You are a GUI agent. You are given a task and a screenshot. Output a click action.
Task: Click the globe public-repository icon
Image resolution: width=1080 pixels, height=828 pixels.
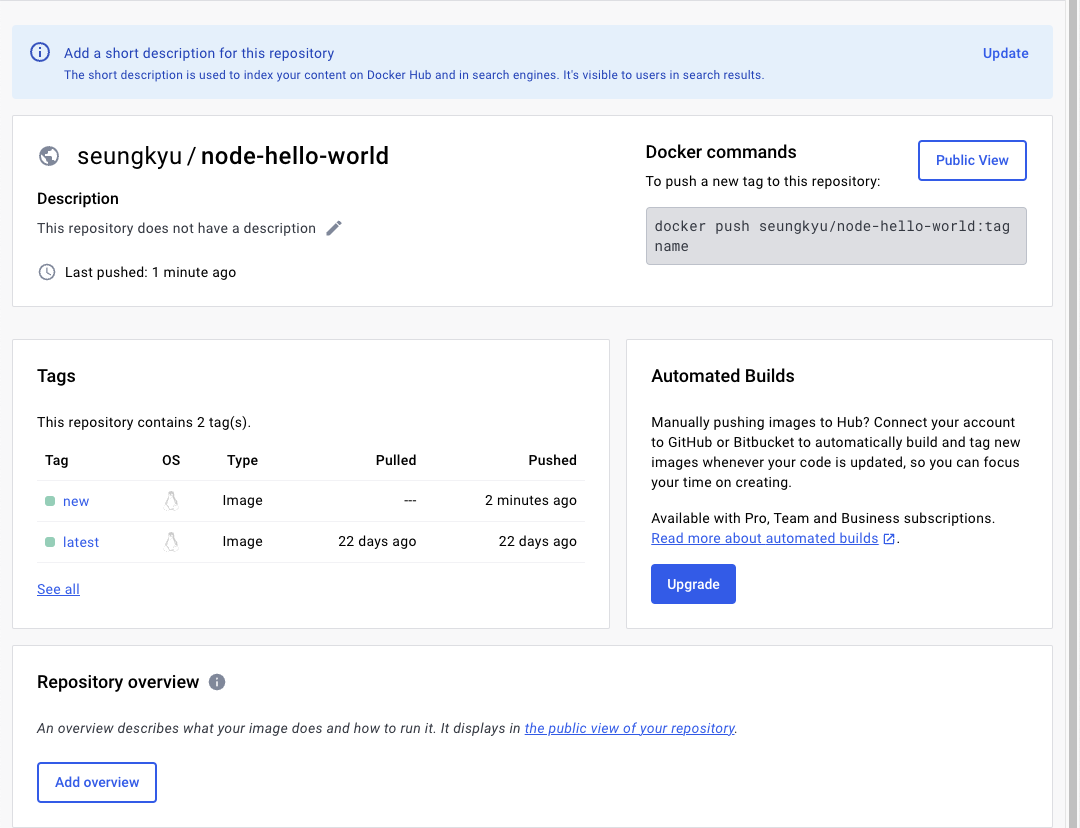tap(49, 156)
